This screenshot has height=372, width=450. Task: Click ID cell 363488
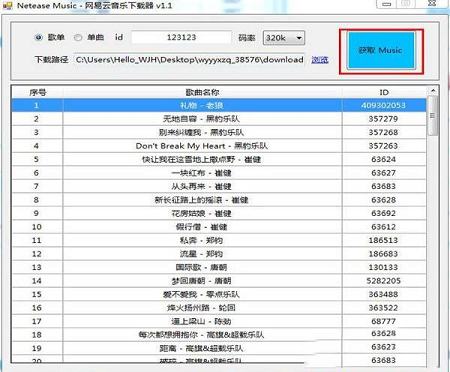pyautogui.click(x=384, y=294)
